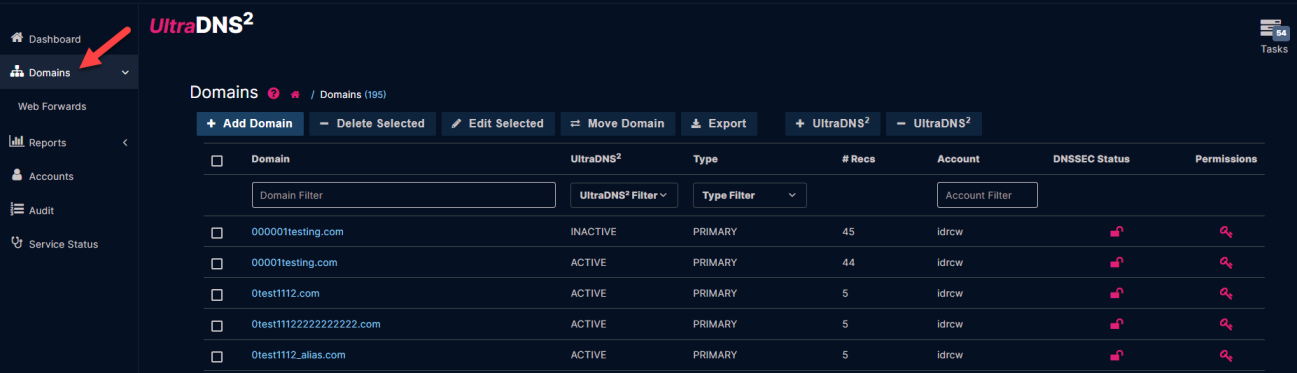The width and height of the screenshot is (1297, 373).
Task: Open permissions key icon for 0test1112_alias.com
Action: [1226, 356]
